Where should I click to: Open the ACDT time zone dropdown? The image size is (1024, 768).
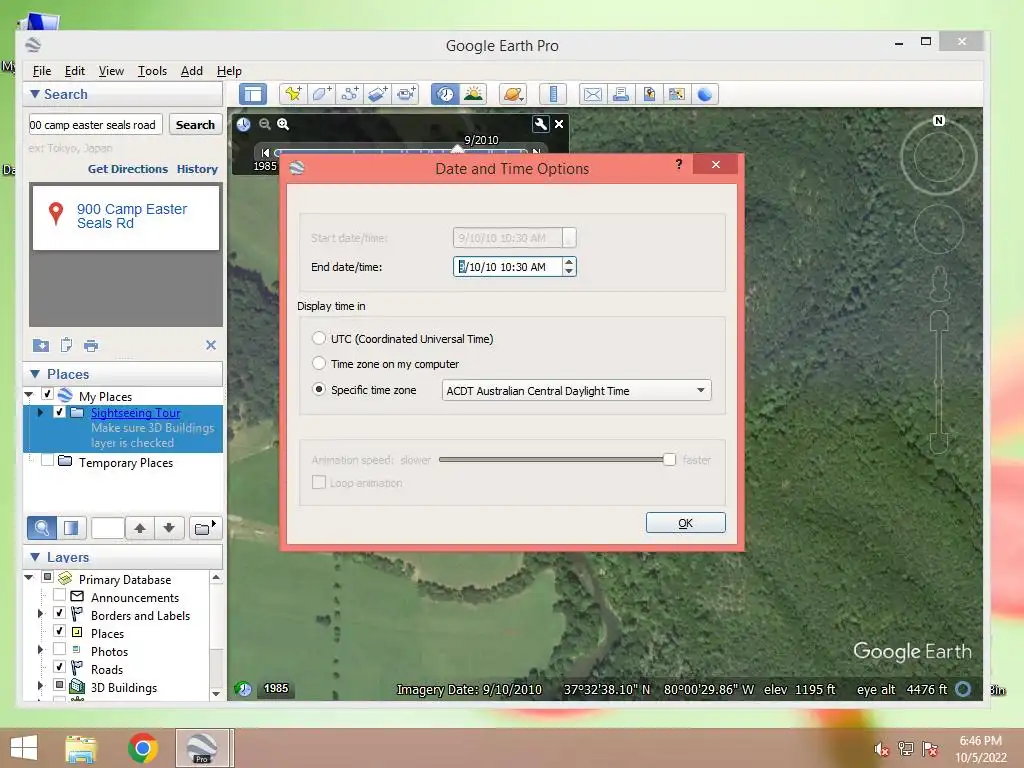577,391
